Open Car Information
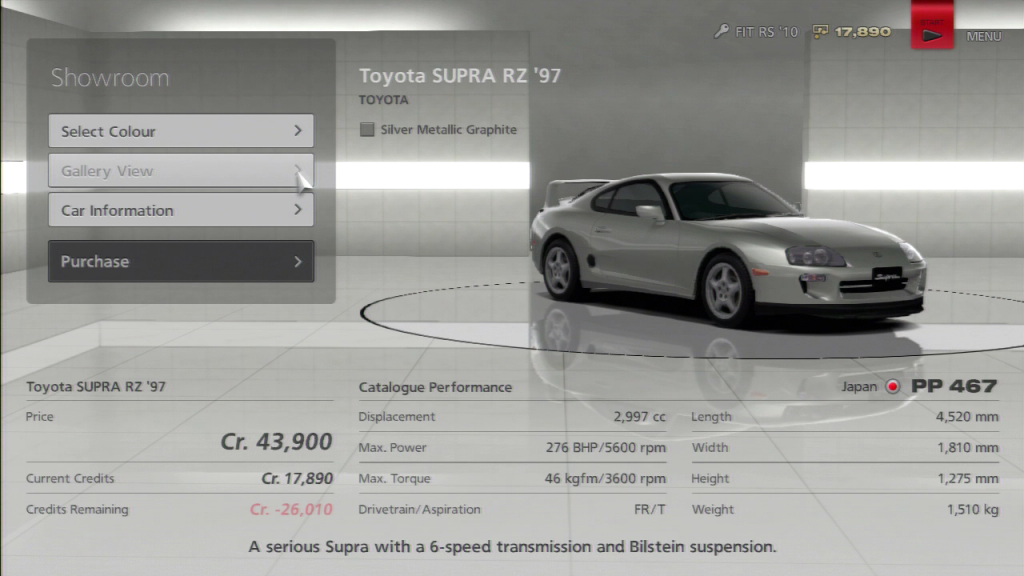The image size is (1024, 576). [x=181, y=210]
